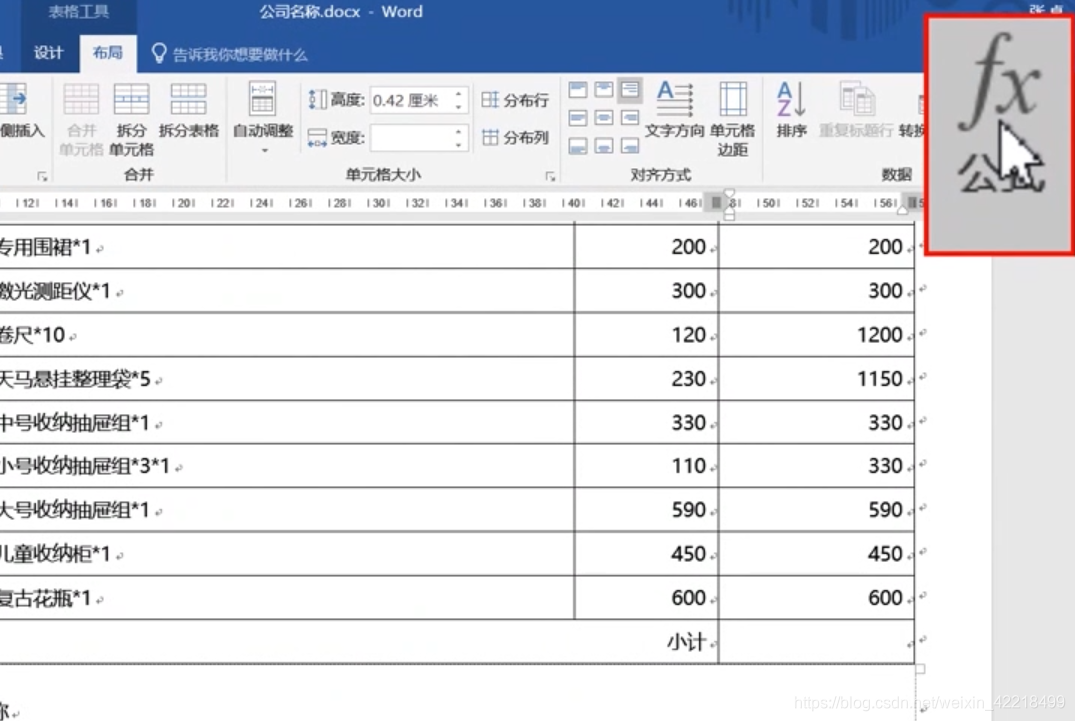Select the align top center icon
The height and width of the screenshot is (721, 1075).
[x=603, y=90]
